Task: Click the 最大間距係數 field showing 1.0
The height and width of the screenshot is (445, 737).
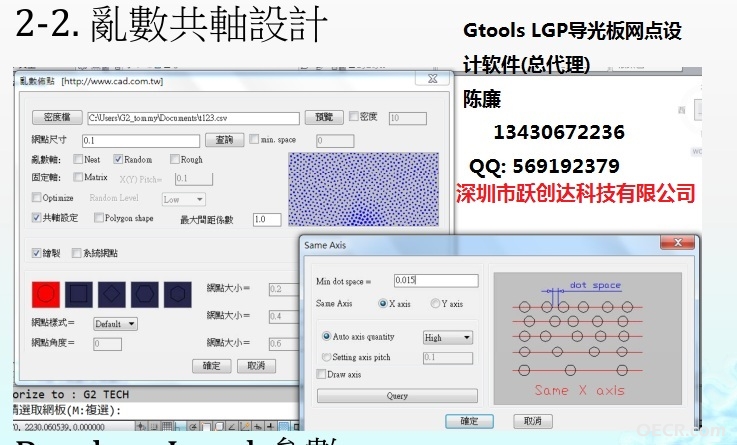Action: coord(267,219)
